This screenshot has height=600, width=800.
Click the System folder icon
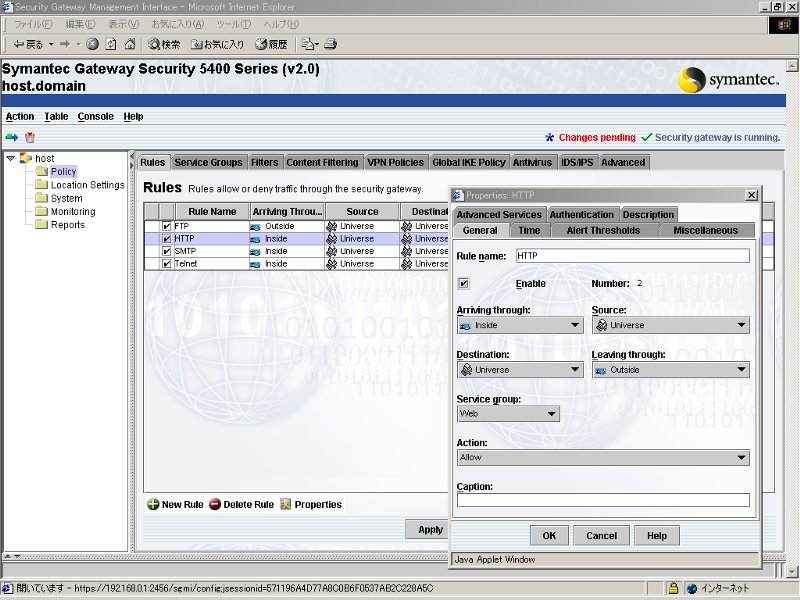tap(41, 198)
